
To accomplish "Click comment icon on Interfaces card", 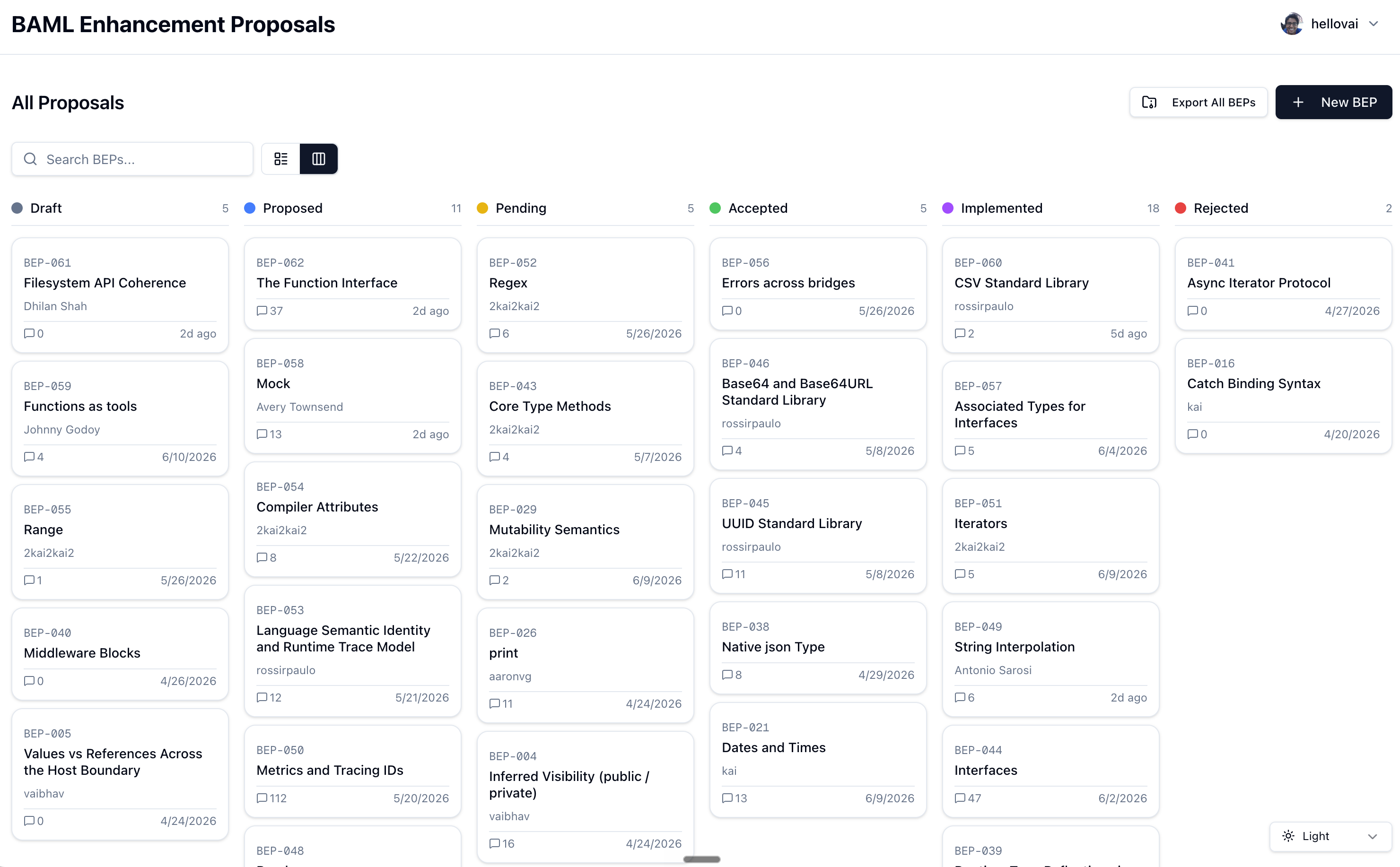I will click(960, 798).
